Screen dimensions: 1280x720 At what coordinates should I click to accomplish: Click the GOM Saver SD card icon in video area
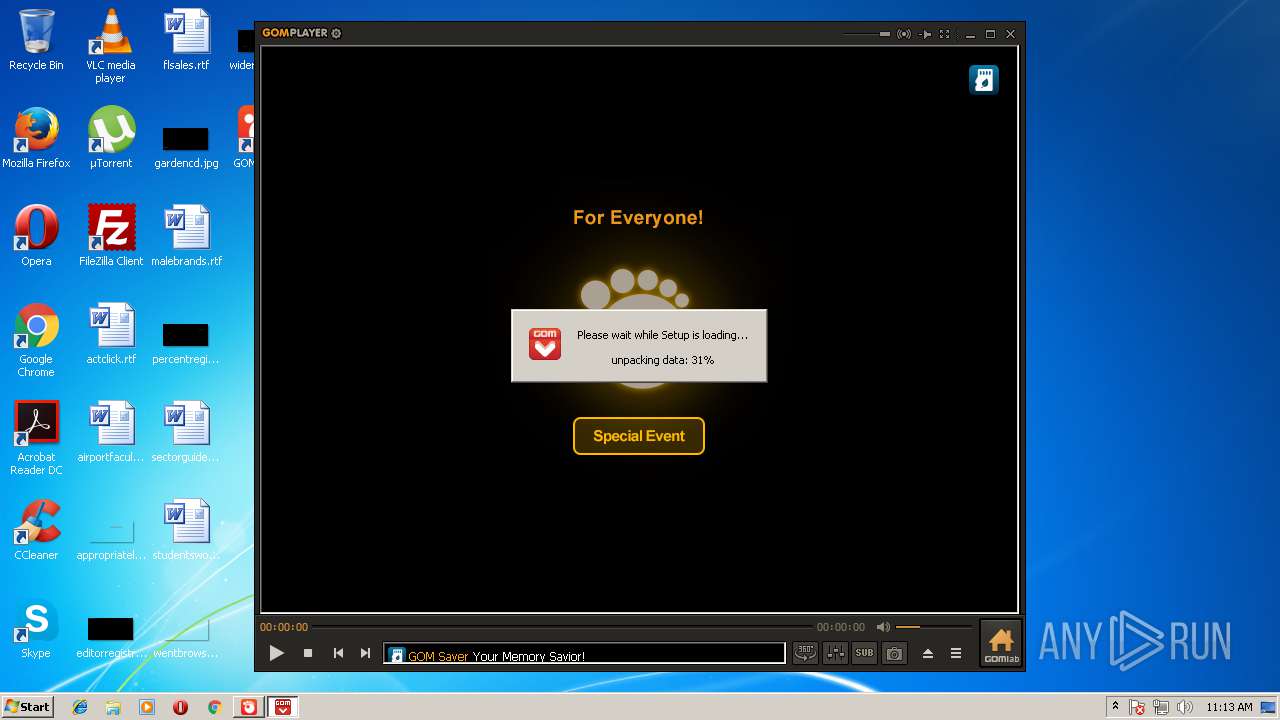[x=984, y=80]
